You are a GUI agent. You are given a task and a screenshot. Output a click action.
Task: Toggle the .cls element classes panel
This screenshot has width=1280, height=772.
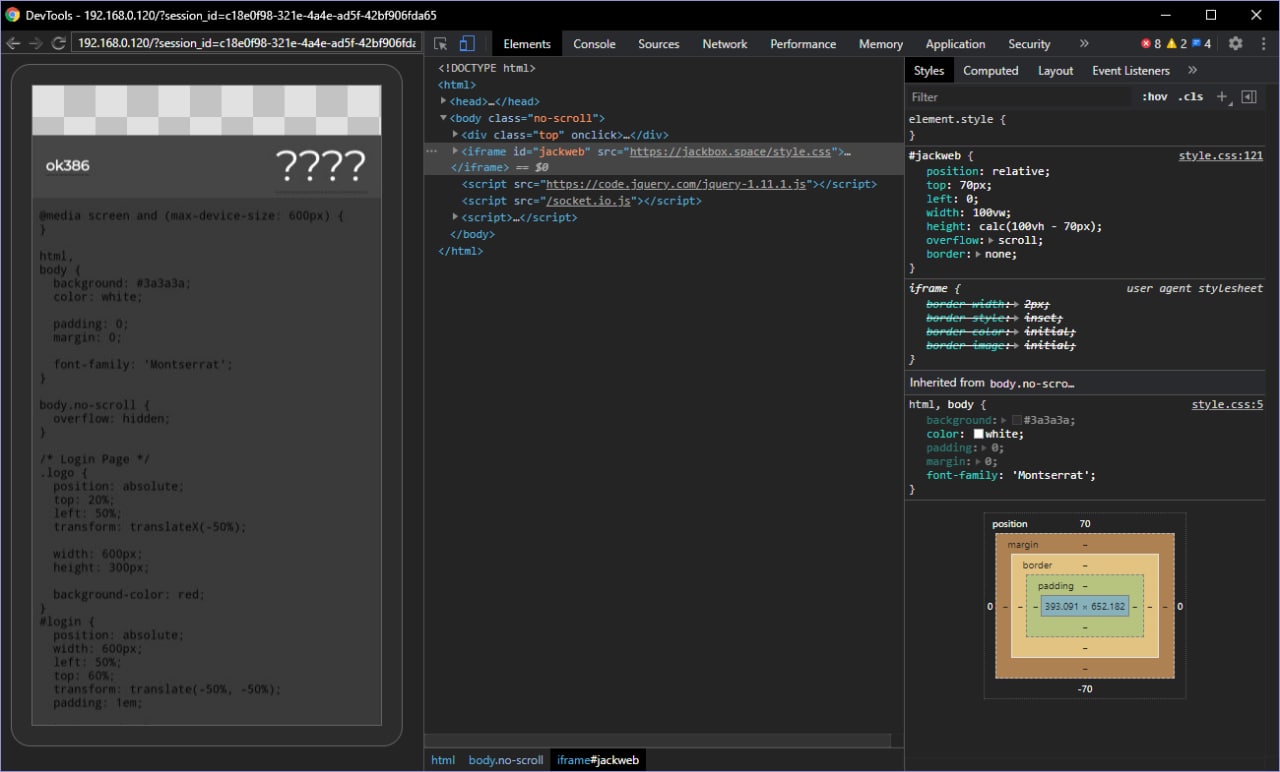pos(1190,97)
